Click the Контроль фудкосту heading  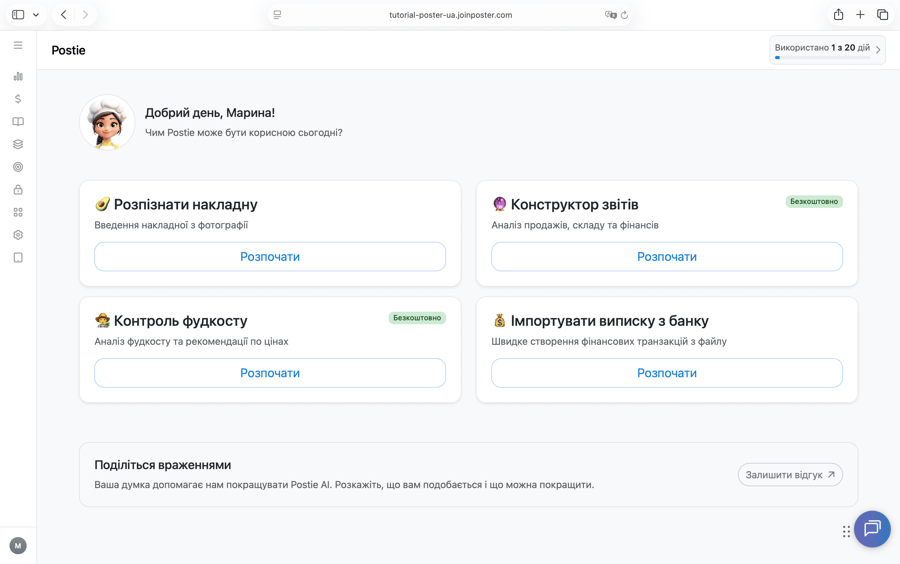pos(180,321)
